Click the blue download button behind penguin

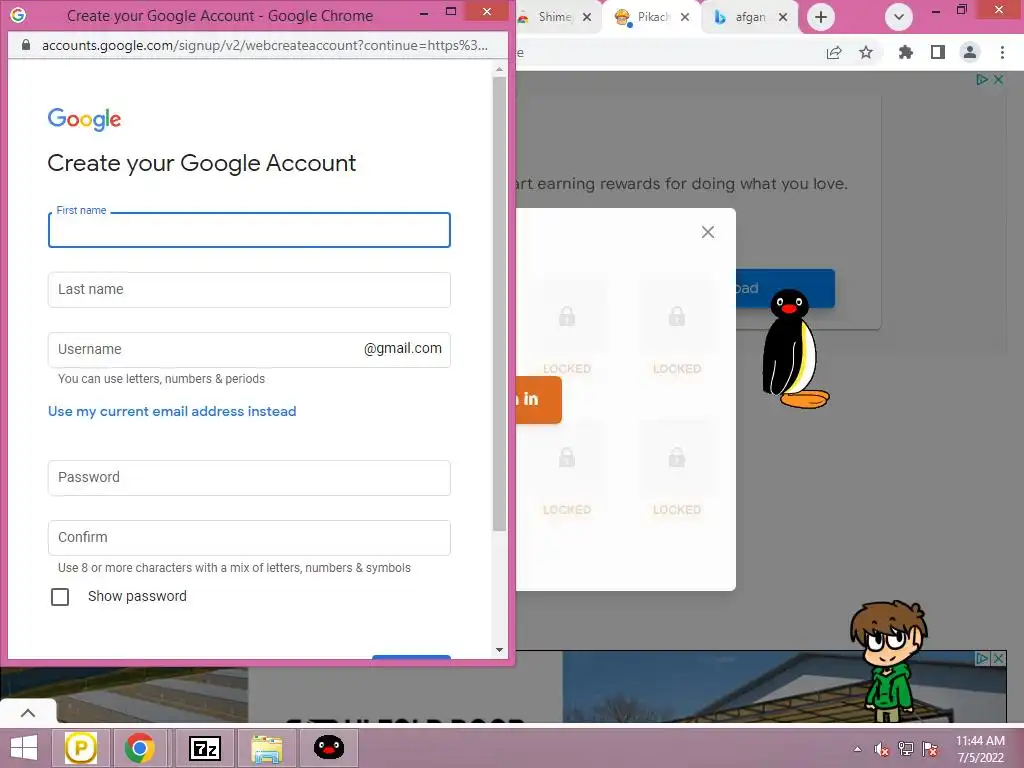(786, 288)
